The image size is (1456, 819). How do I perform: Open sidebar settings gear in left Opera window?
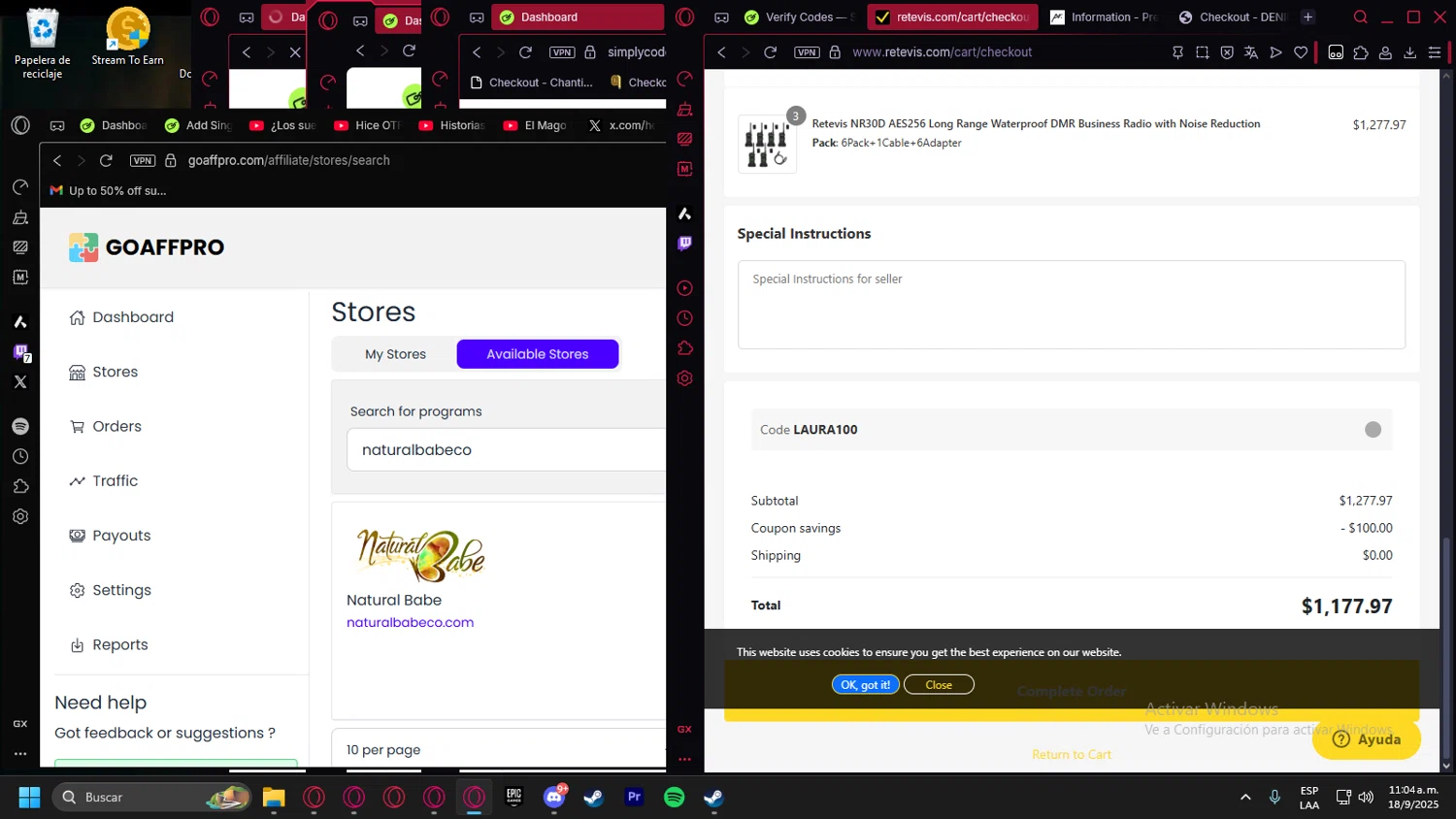[20, 516]
